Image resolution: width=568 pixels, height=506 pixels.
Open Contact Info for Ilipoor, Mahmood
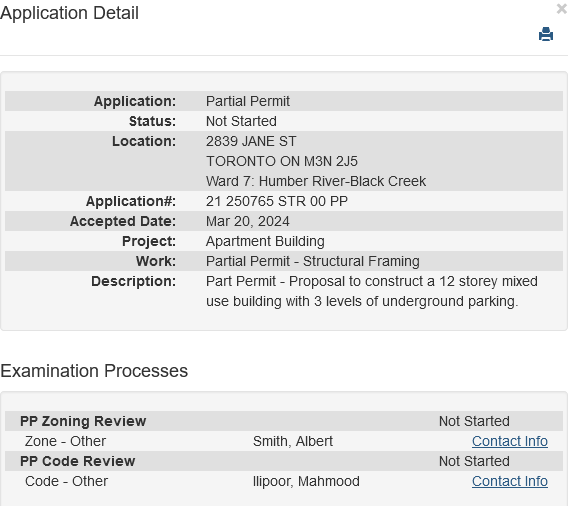(x=510, y=481)
